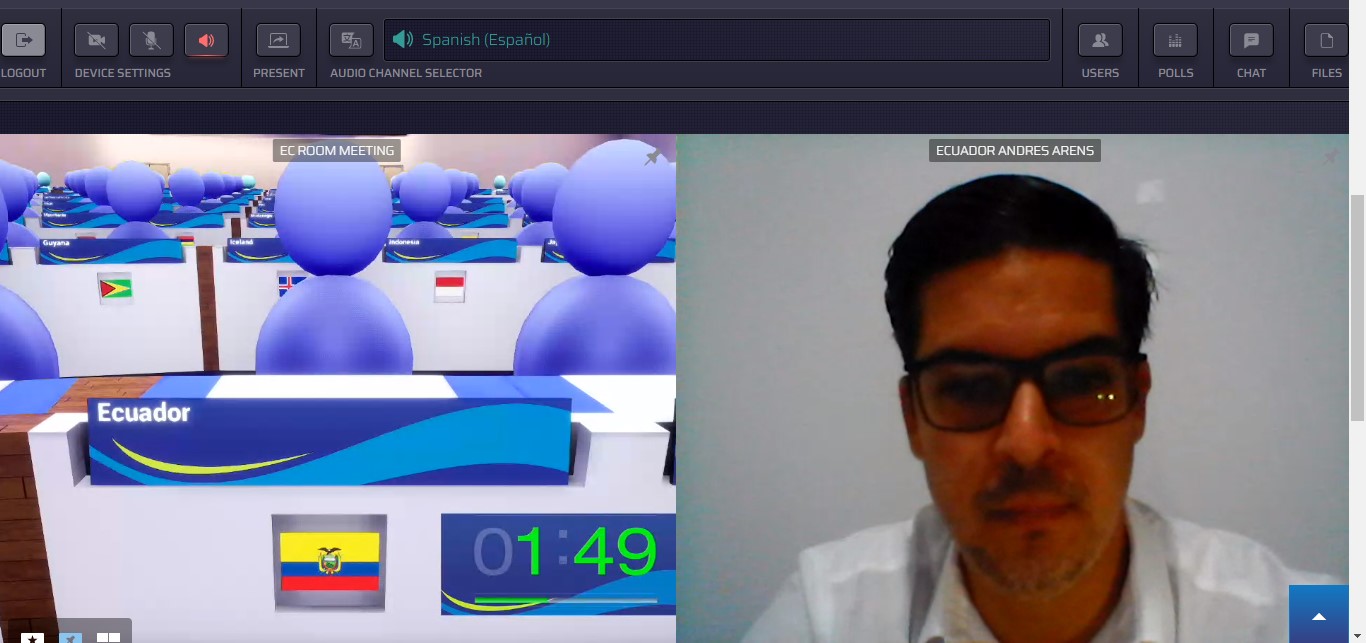Open the Files panel
Image resolution: width=1366 pixels, height=643 pixels.
point(1326,40)
